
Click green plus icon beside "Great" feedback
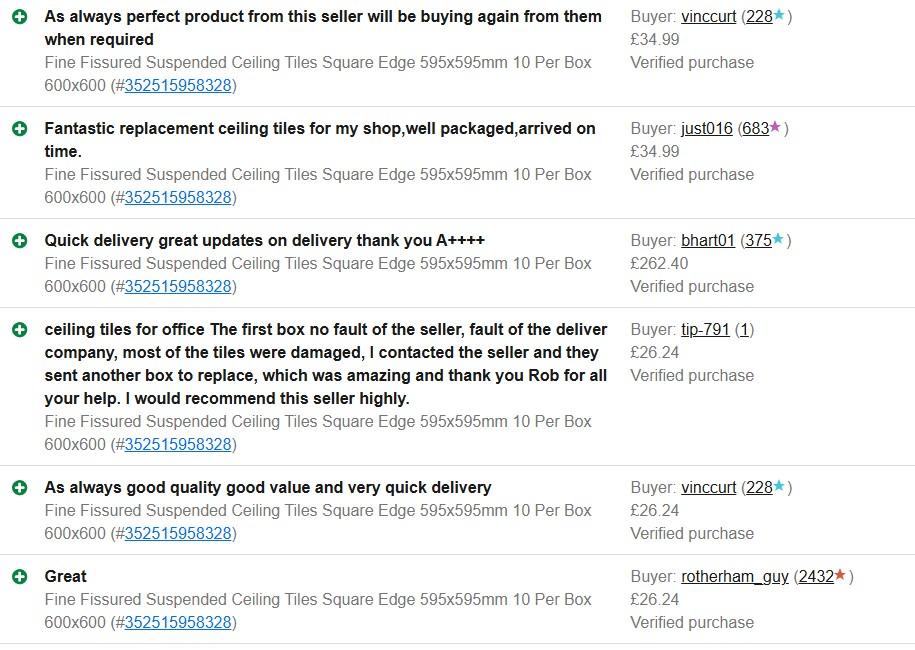19,577
